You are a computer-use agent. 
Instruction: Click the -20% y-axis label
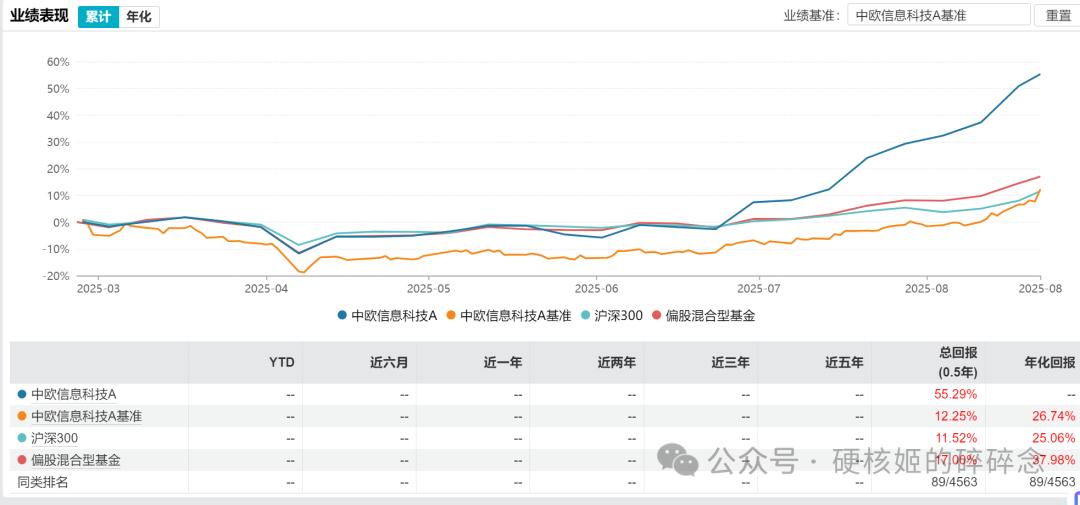click(x=56, y=276)
